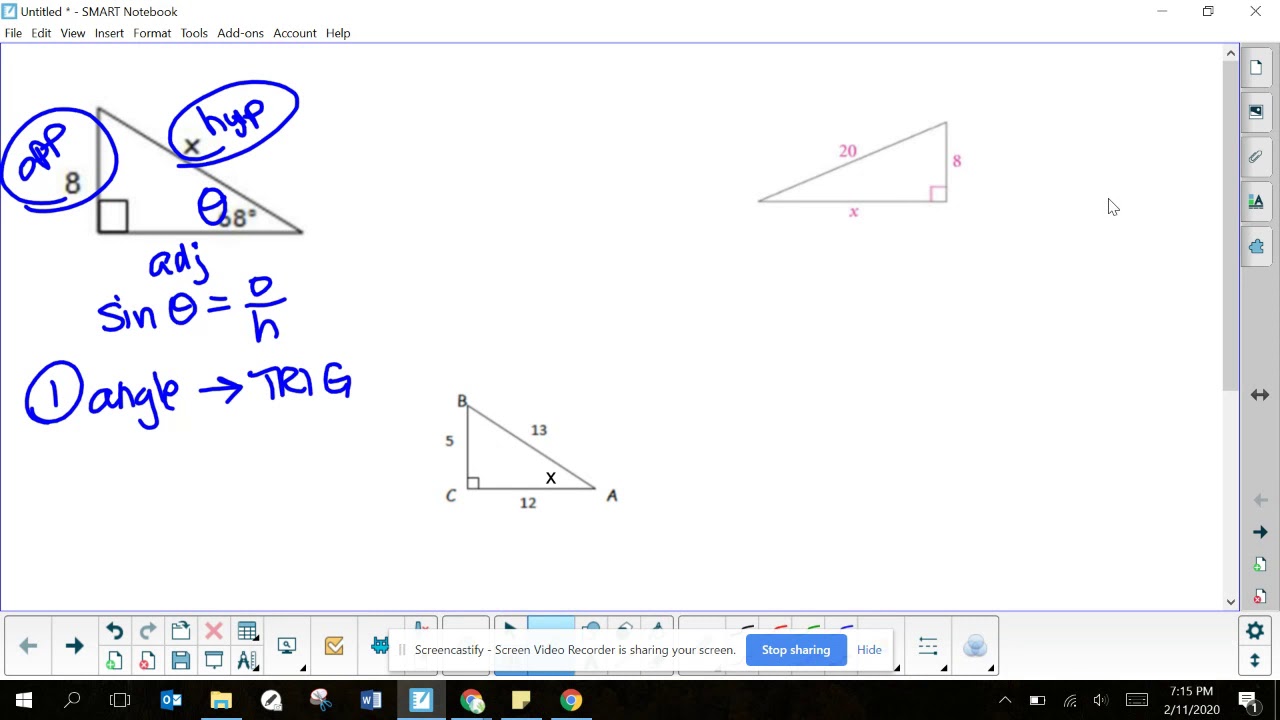Delete the current page in bottom toolbar
Screen dimensions: 1280x720
147,660
